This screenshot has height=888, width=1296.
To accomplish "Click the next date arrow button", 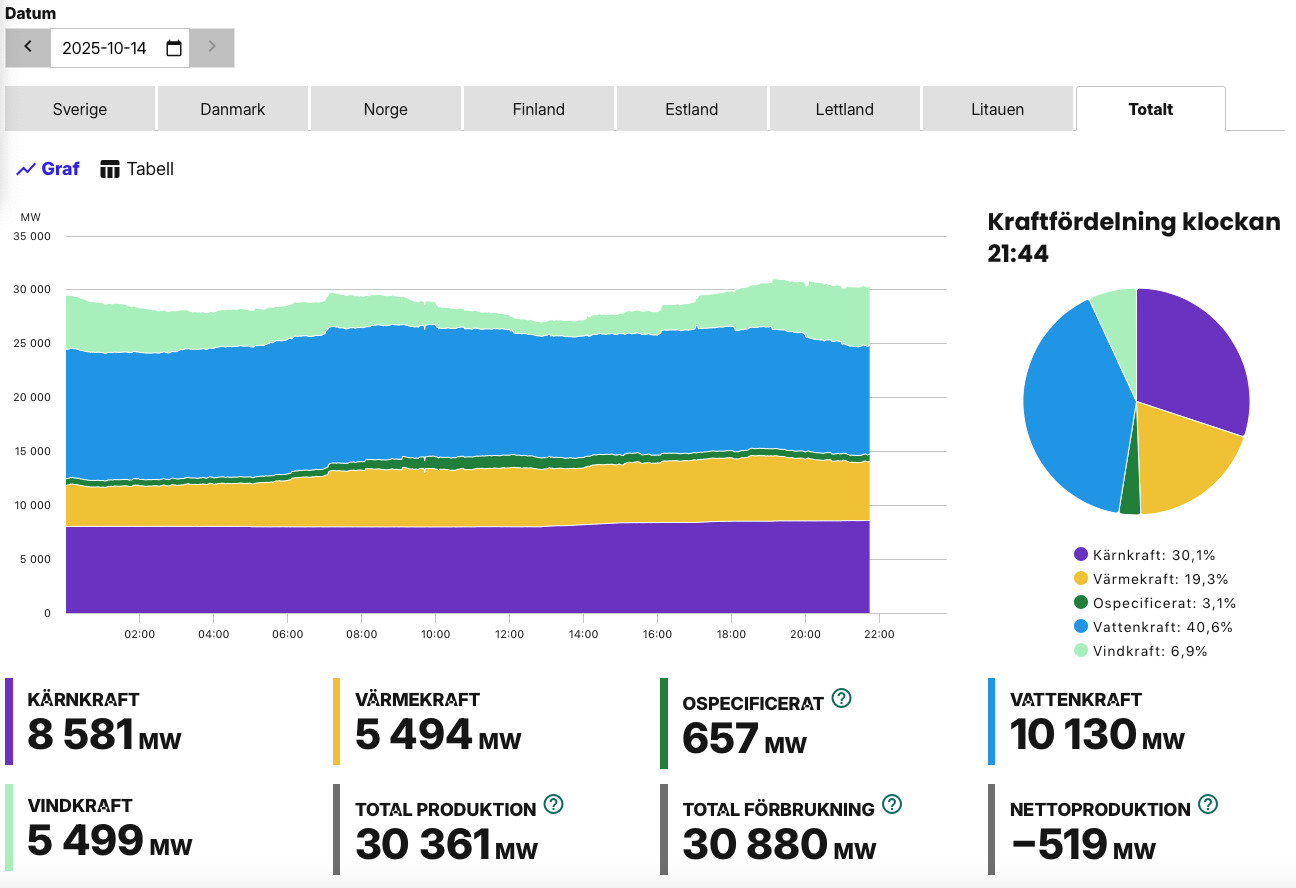I will pyautogui.click(x=211, y=47).
